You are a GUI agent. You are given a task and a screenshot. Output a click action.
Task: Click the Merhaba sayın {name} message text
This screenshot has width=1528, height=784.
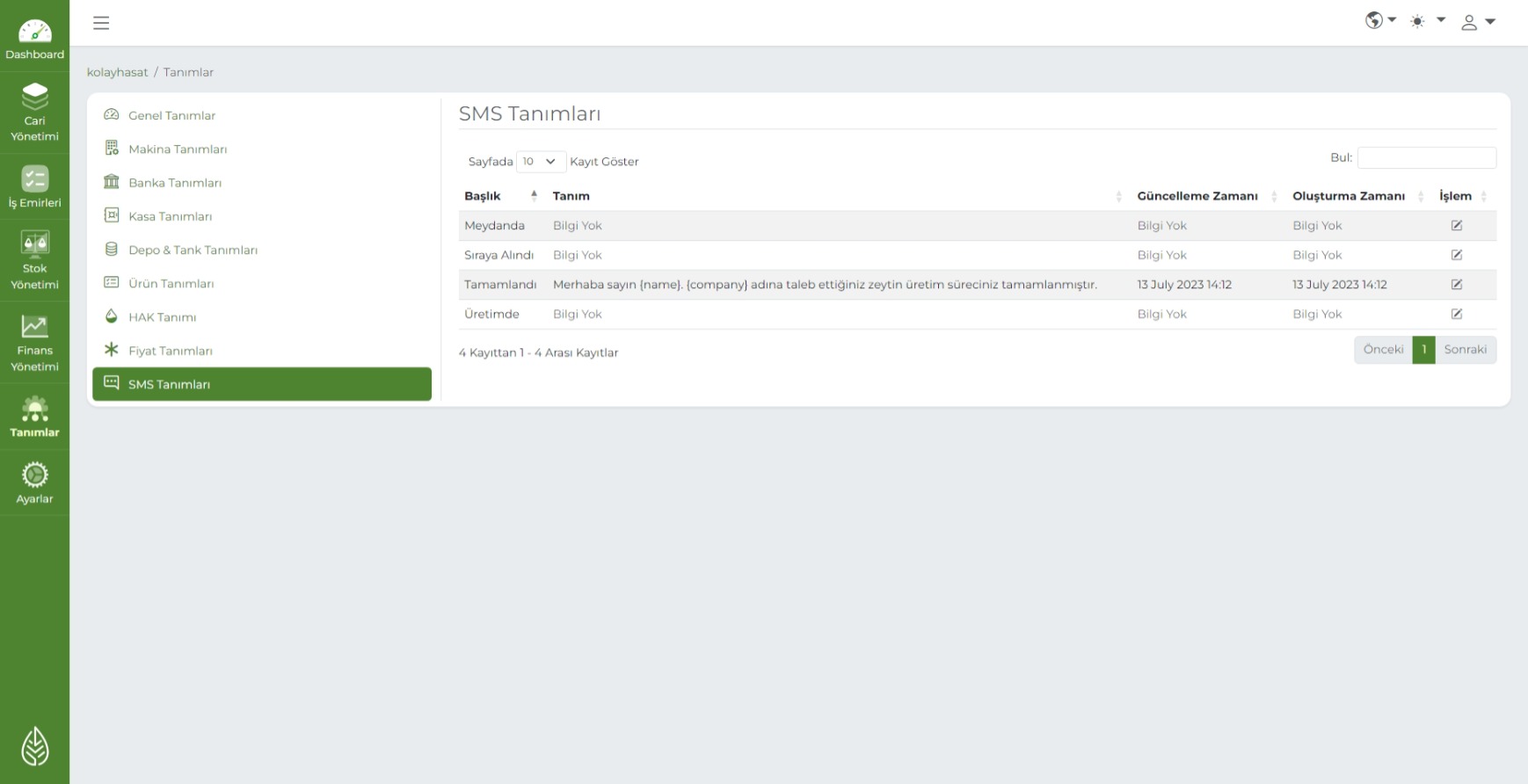[x=825, y=285]
